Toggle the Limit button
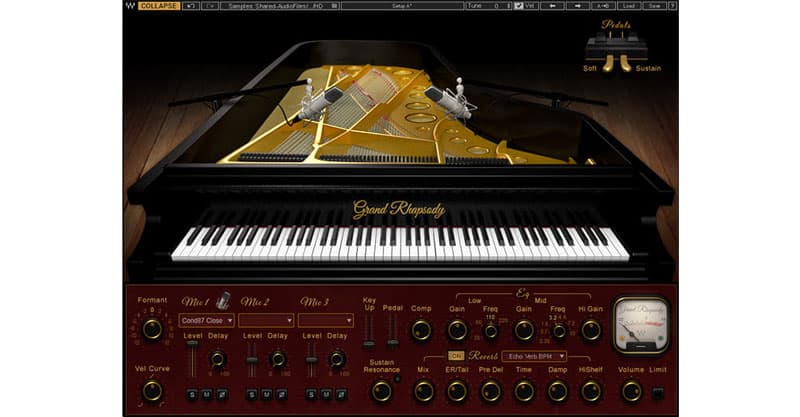Viewport: 800px width, 417px height. (x=658, y=393)
